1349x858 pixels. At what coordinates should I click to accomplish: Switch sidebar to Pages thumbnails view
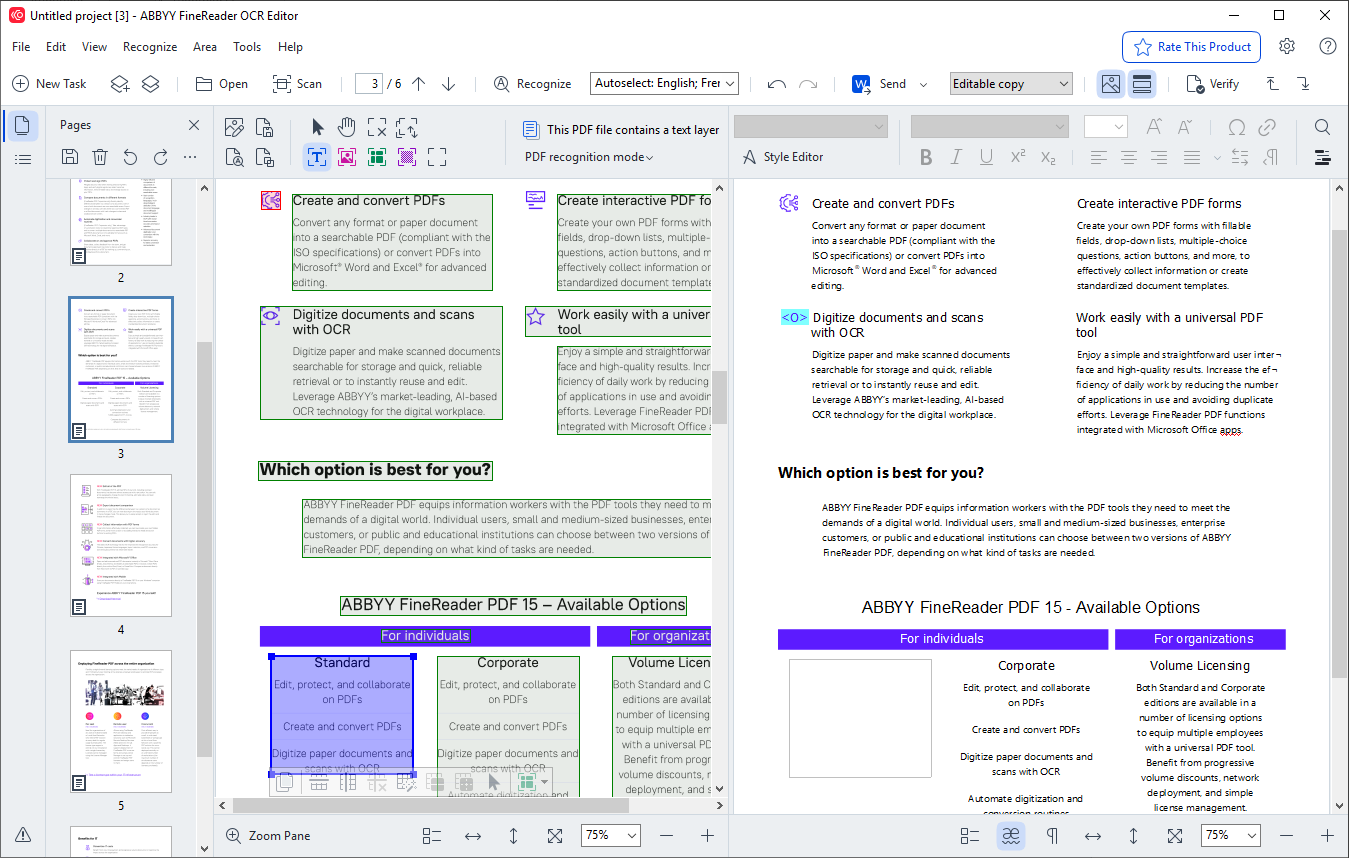click(22, 126)
